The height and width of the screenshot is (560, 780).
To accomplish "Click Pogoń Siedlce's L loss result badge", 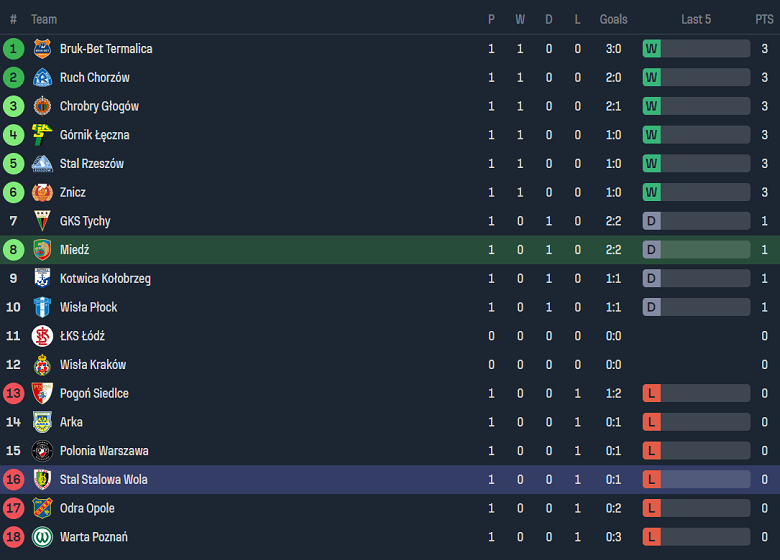I will [x=652, y=394].
